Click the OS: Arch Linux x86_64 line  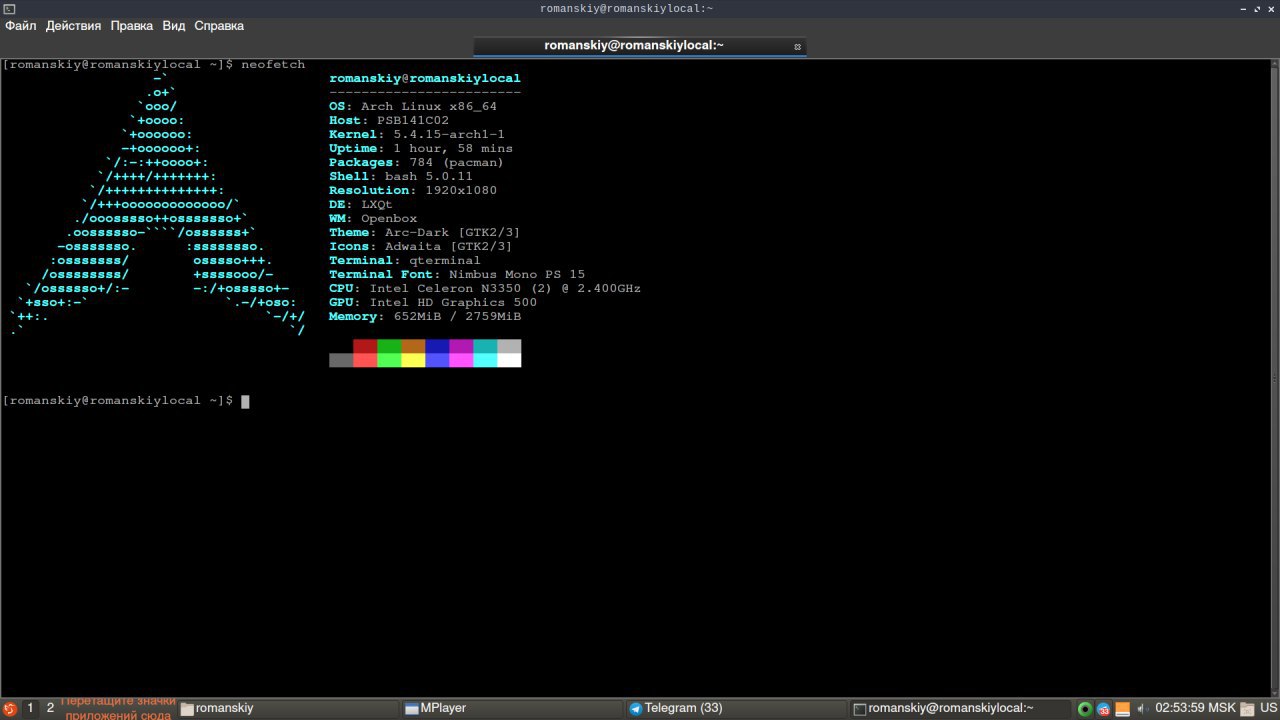tap(413, 106)
